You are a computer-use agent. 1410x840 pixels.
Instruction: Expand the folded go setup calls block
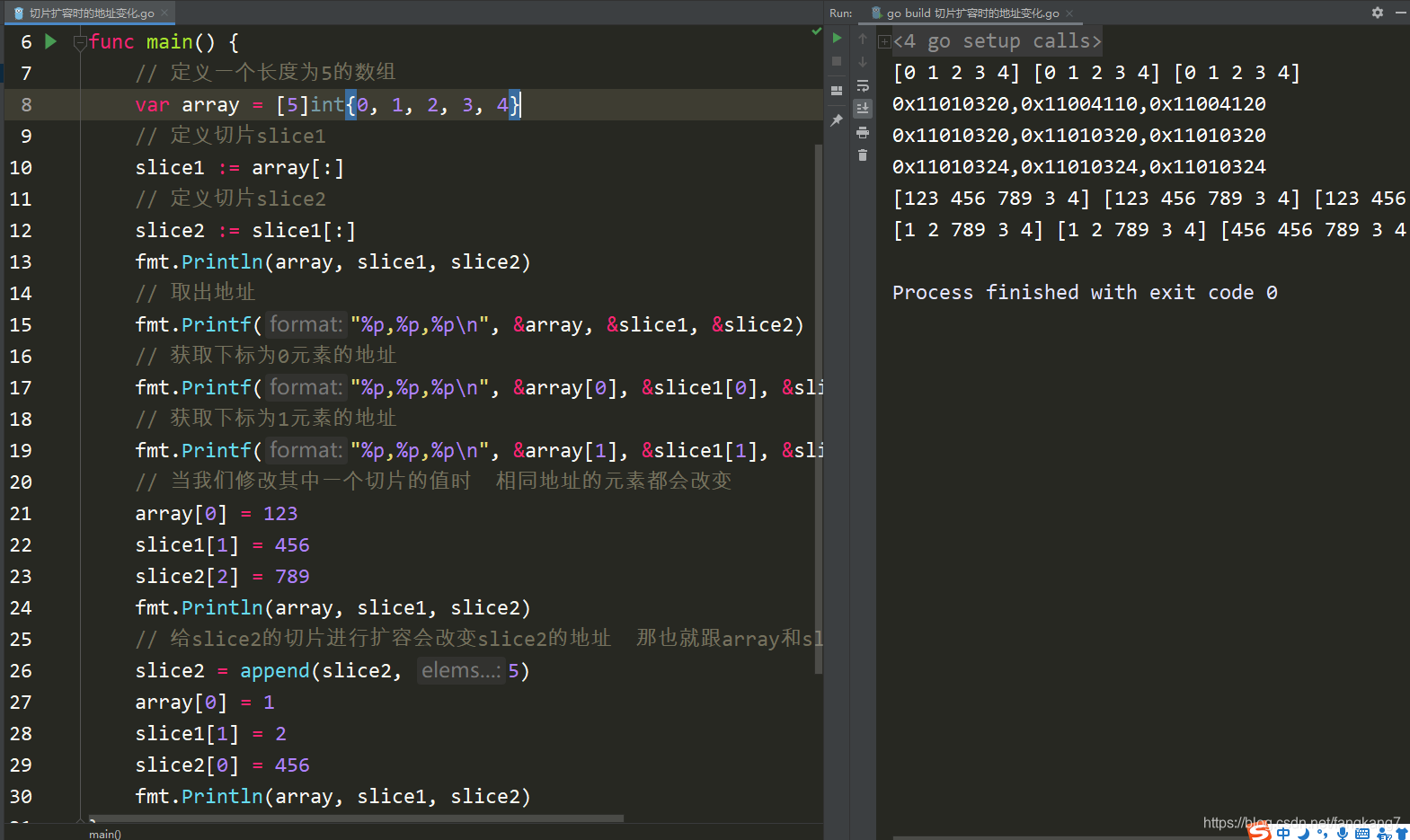[x=884, y=41]
